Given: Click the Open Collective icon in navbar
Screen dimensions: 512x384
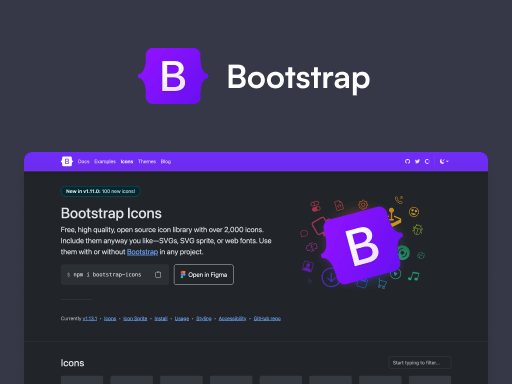Looking at the screenshot, I should coord(427,161).
